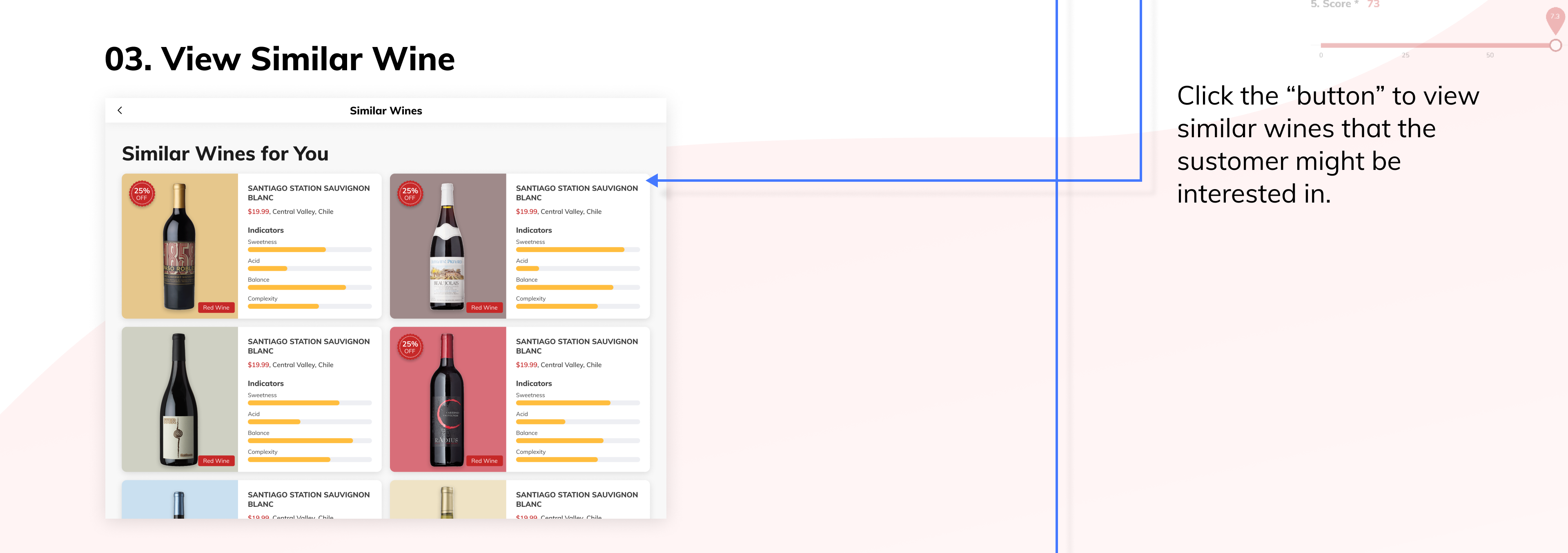Click 25% OFF badge on Paso Robles bottle
Image resolution: width=1568 pixels, height=553 pixels.
(x=142, y=194)
